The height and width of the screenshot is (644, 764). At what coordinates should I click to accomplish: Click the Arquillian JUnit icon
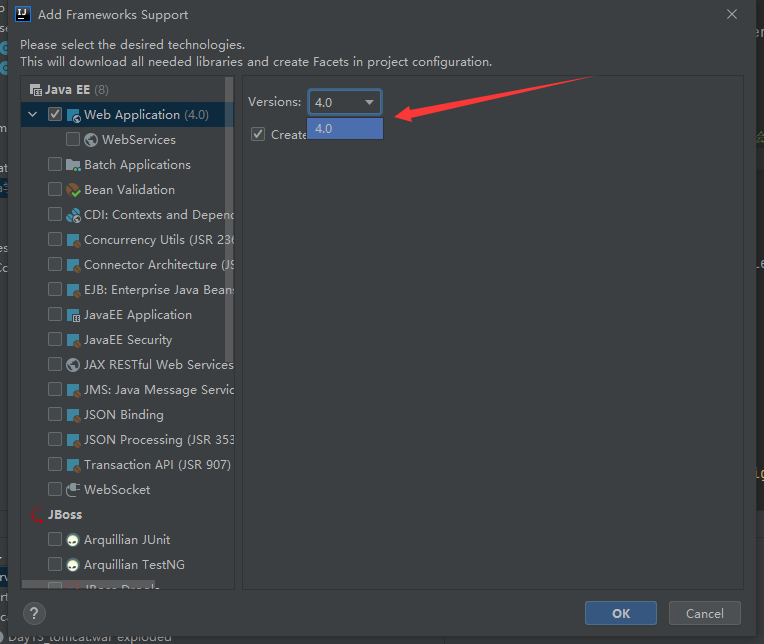[73, 540]
